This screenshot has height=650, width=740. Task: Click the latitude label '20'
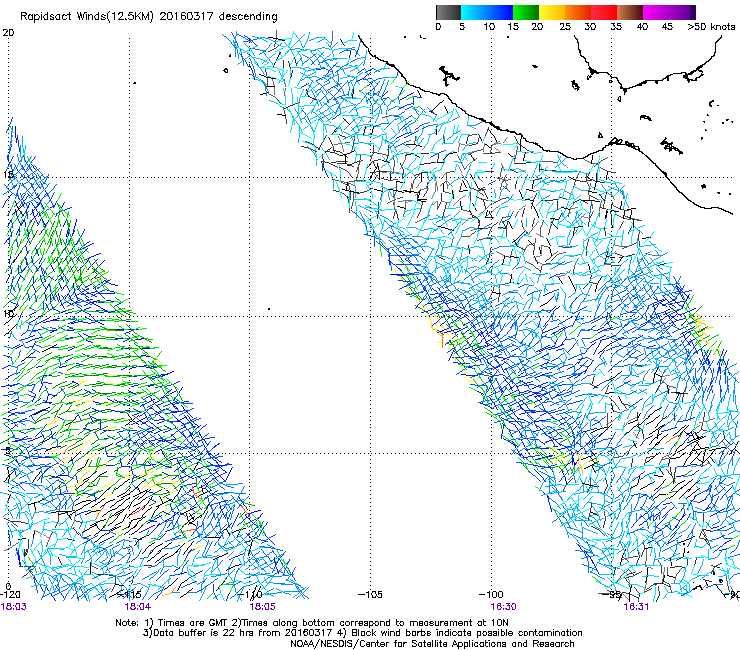click(x=8, y=33)
